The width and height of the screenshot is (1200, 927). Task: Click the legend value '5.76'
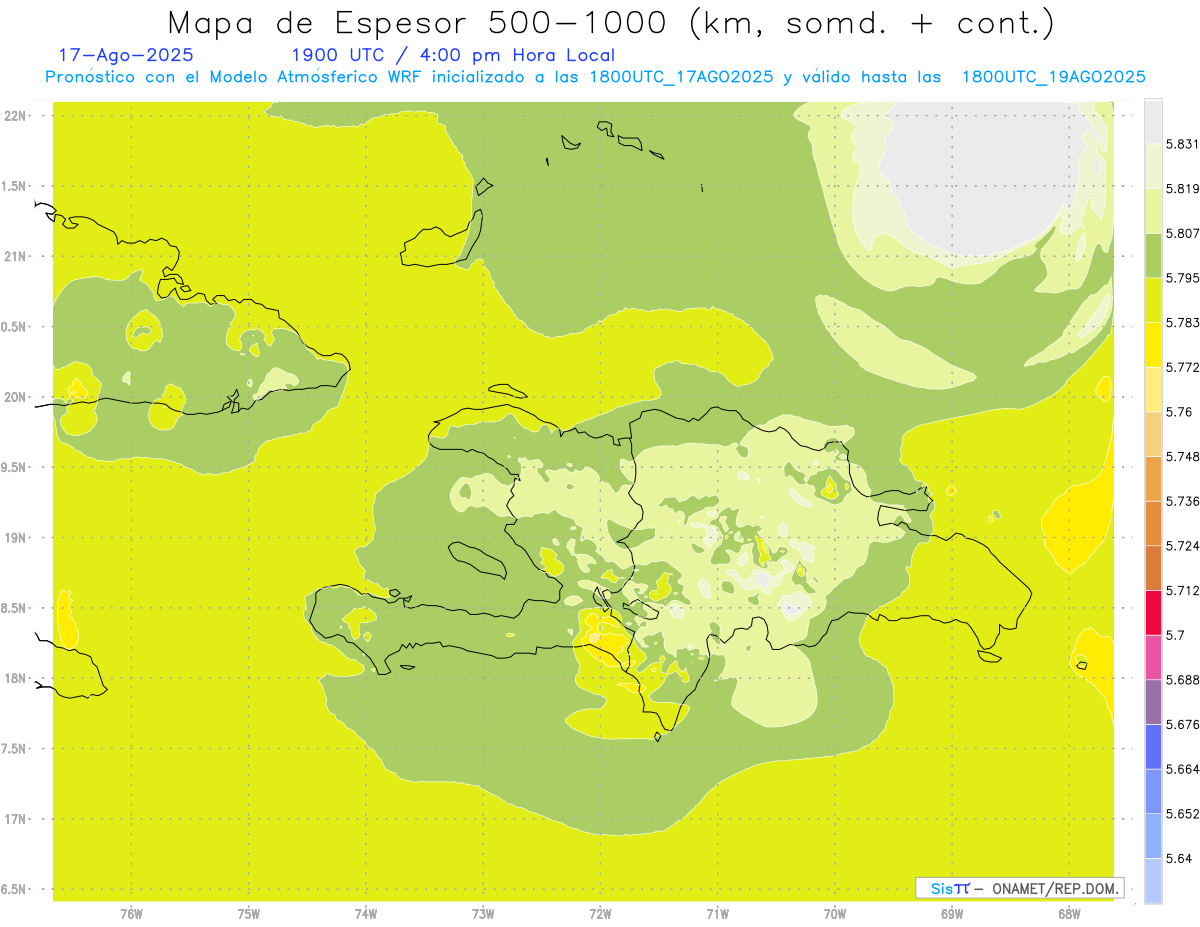[x=1179, y=412]
